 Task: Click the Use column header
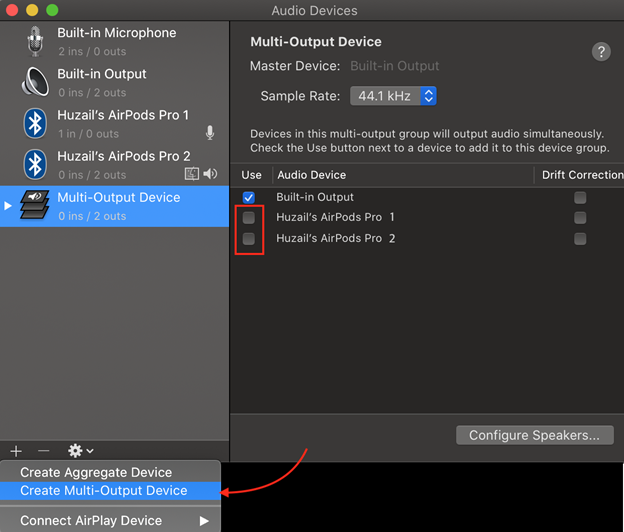252,175
